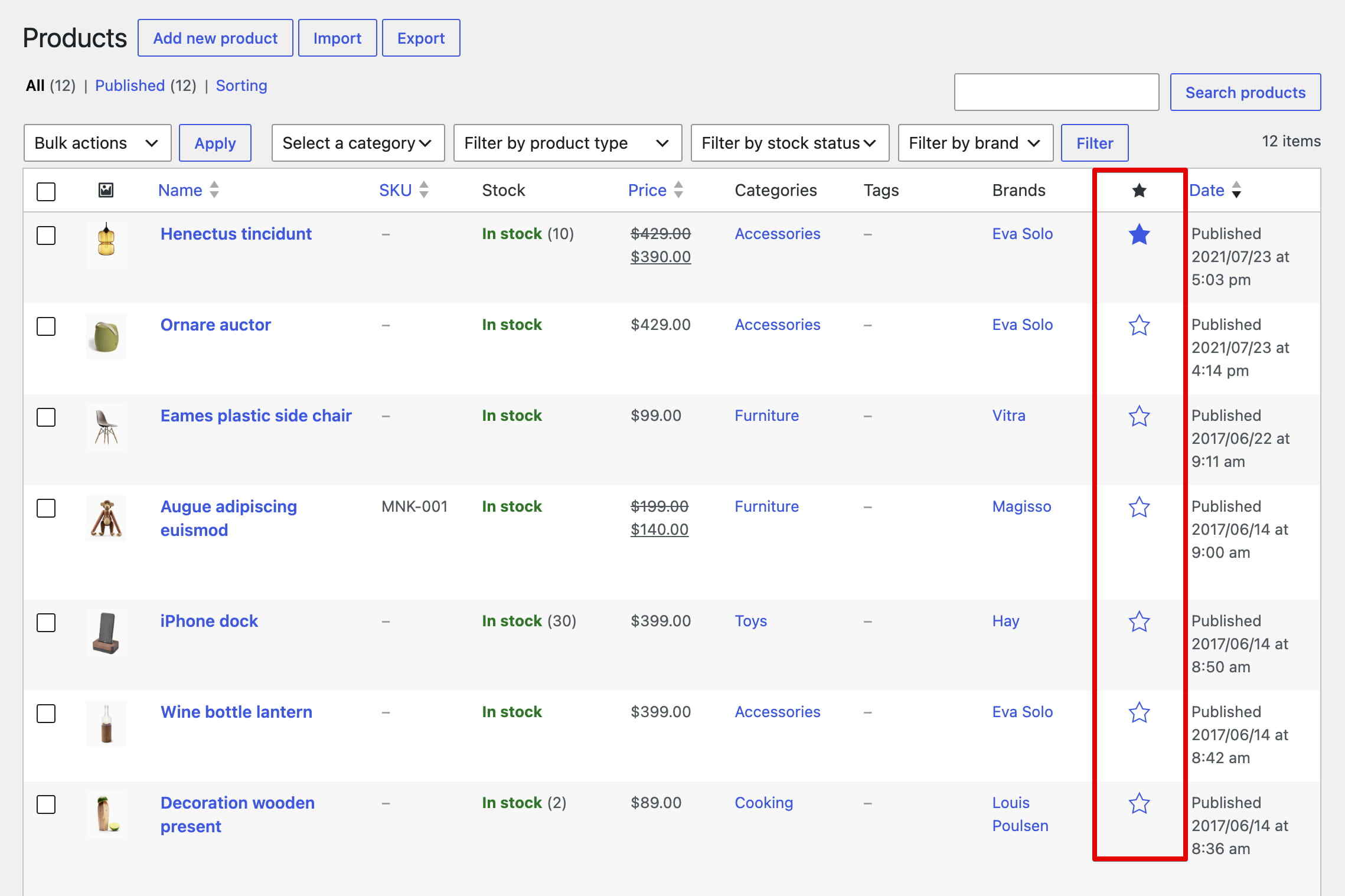This screenshot has height=896, width=1345.
Task: Open Filter by product type dropdown
Action: point(567,143)
